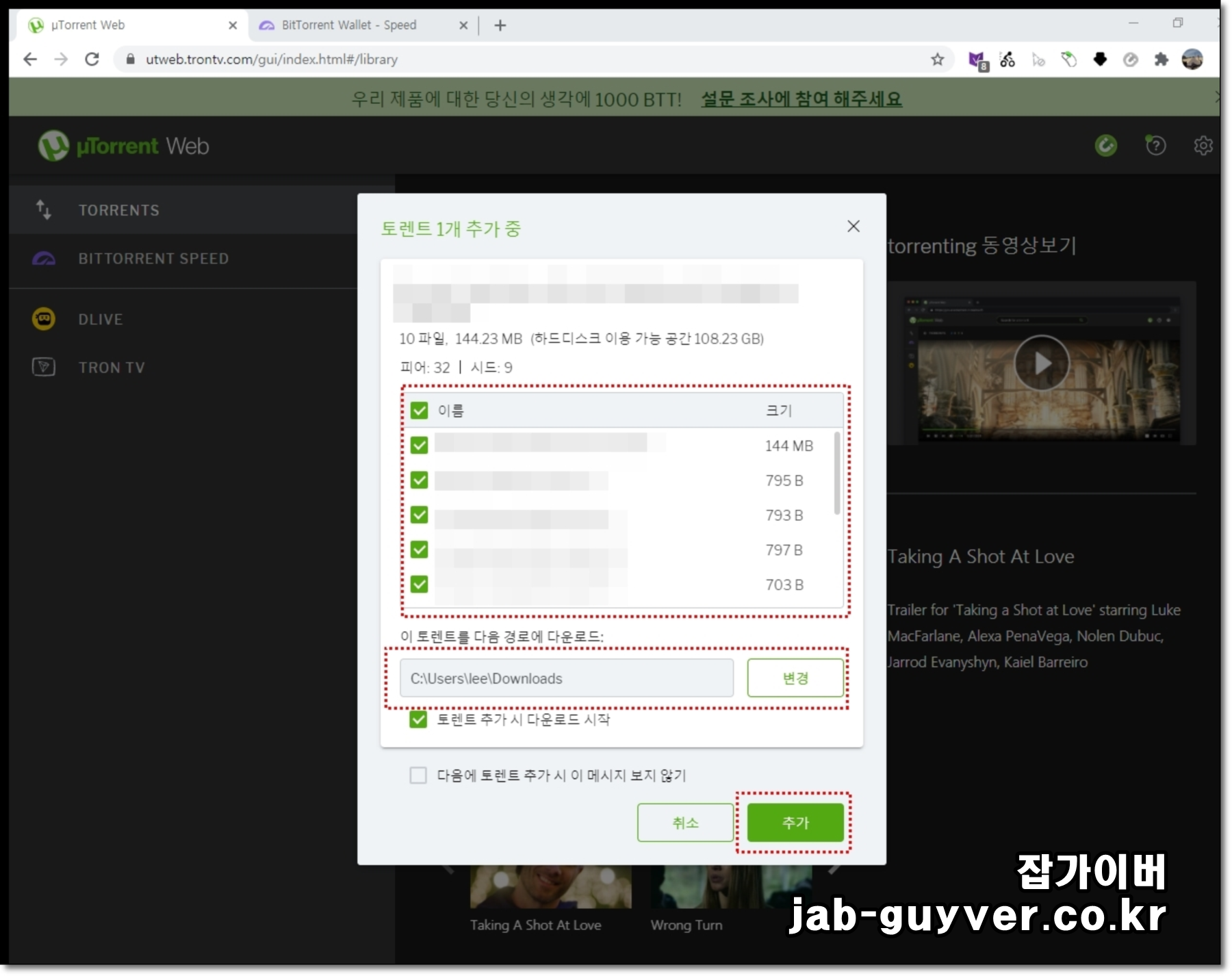The height and width of the screenshot is (976, 1232).
Task: Click the Tron TV icon
Action: 44,367
